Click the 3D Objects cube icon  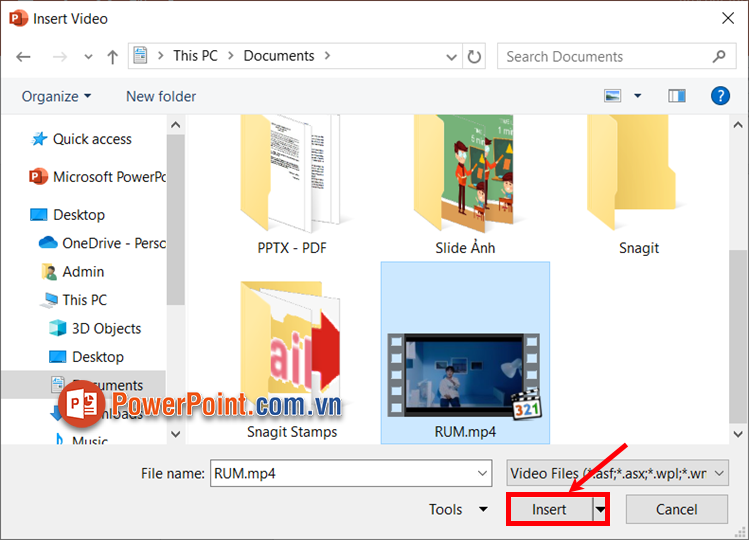coord(58,328)
